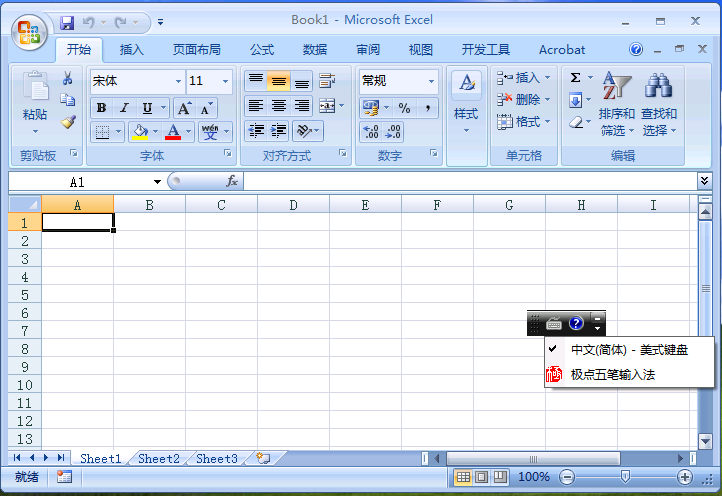Viewport: 722px width, 496px height.
Task: Toggle Bold formatting
Action: click(101, 108)
